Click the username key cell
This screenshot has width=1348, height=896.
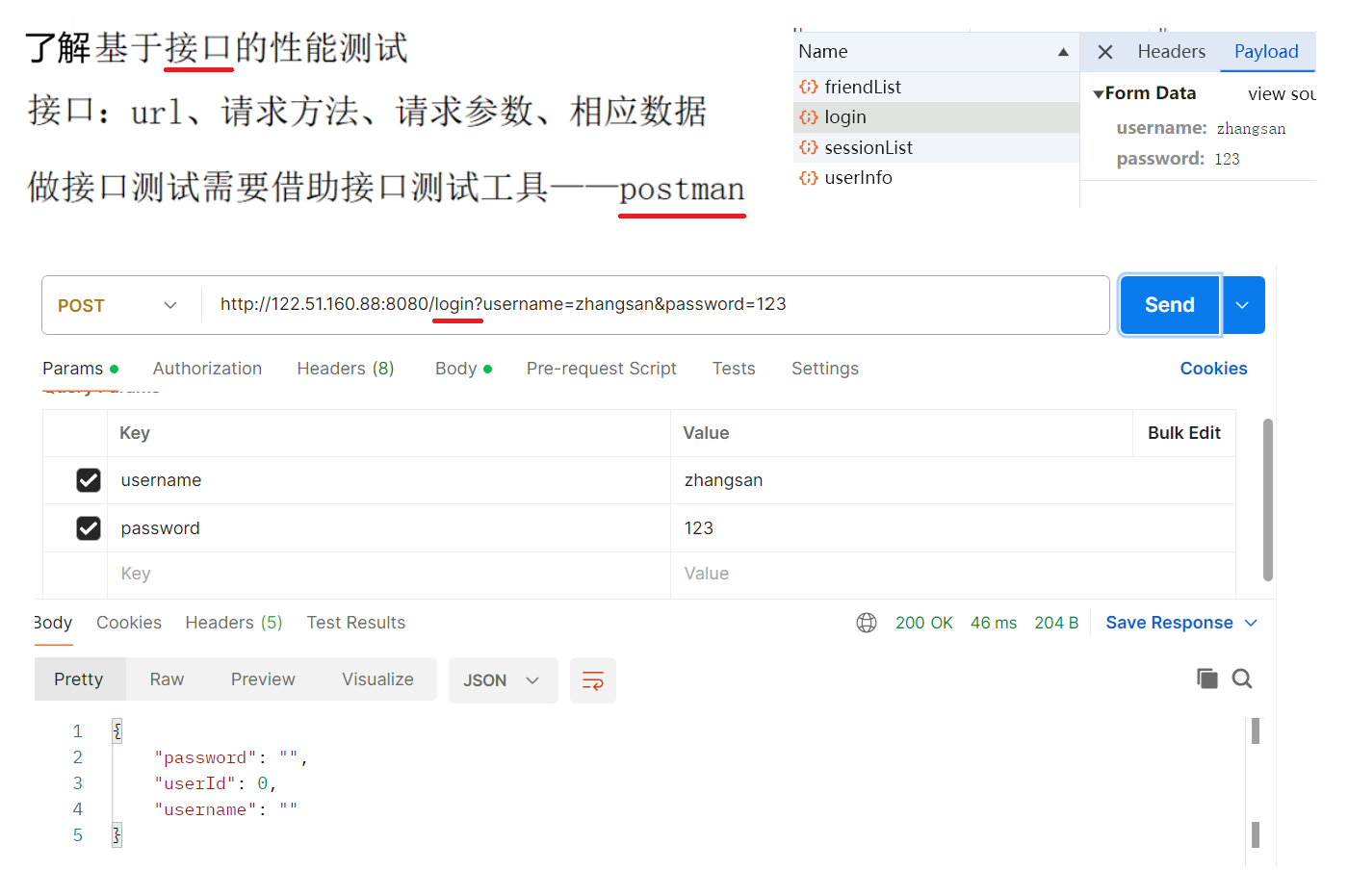(389, 480)
